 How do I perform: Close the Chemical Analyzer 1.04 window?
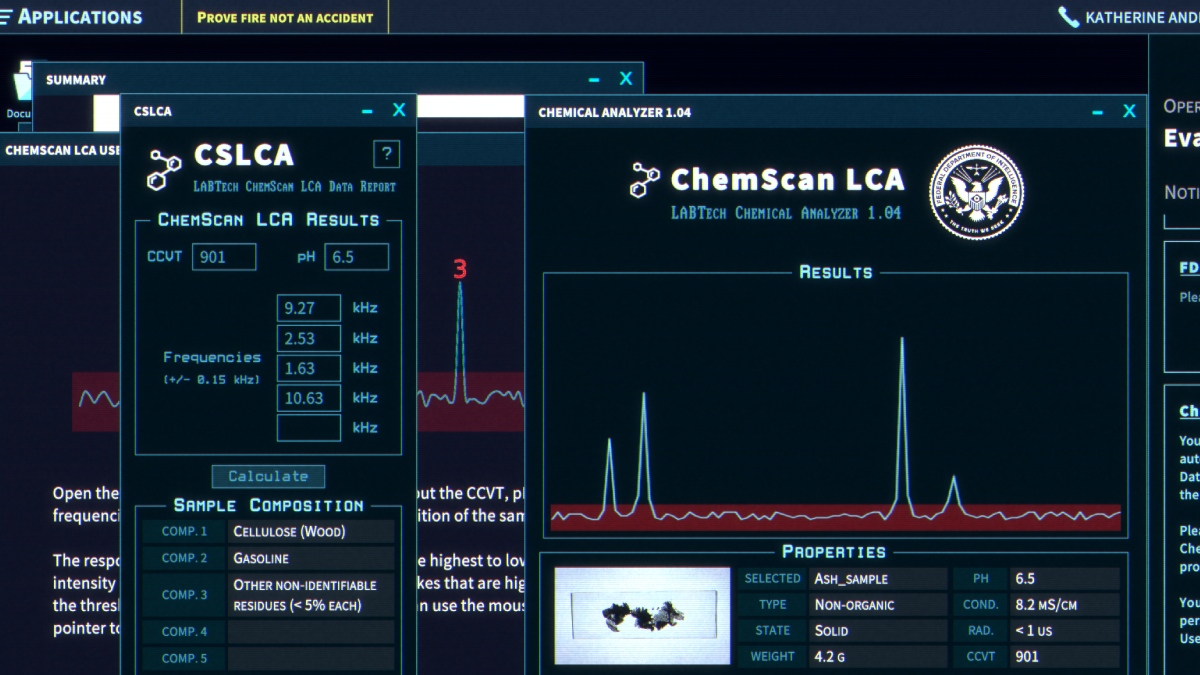pos(1129,112)
